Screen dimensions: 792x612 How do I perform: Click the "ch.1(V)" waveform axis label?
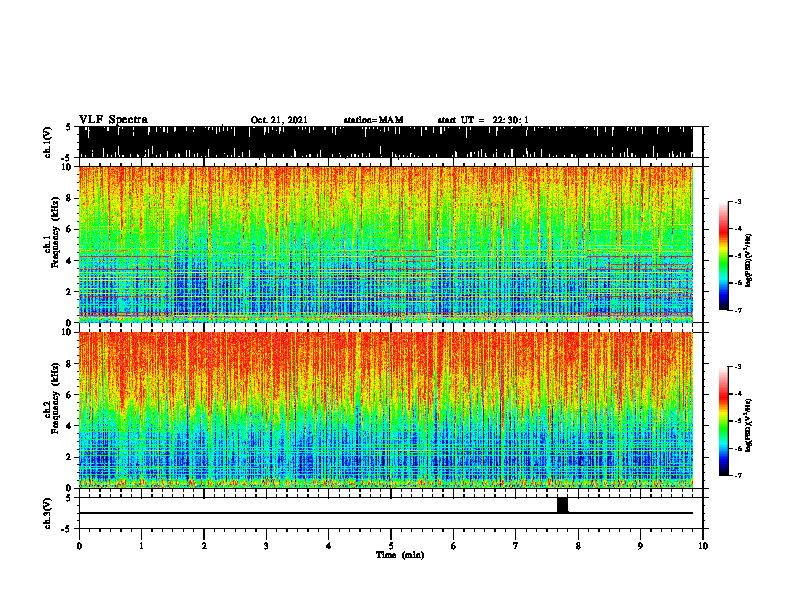48,142
